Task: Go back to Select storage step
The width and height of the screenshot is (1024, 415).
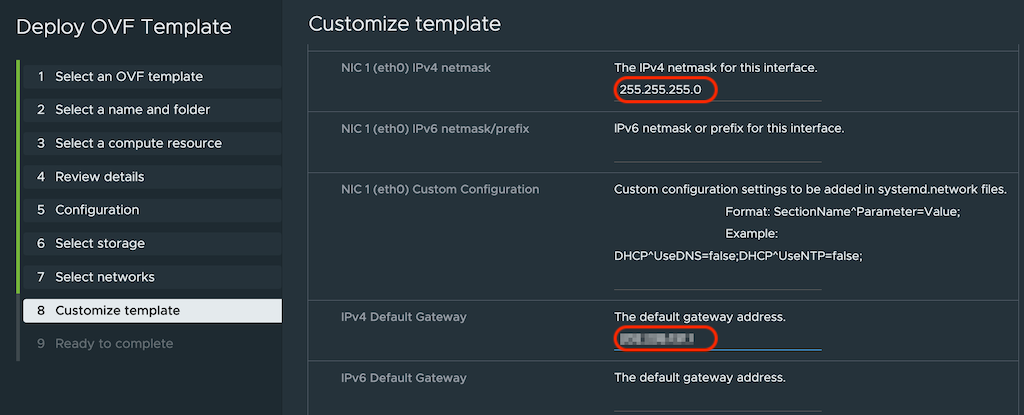Action: coord(100,243)
